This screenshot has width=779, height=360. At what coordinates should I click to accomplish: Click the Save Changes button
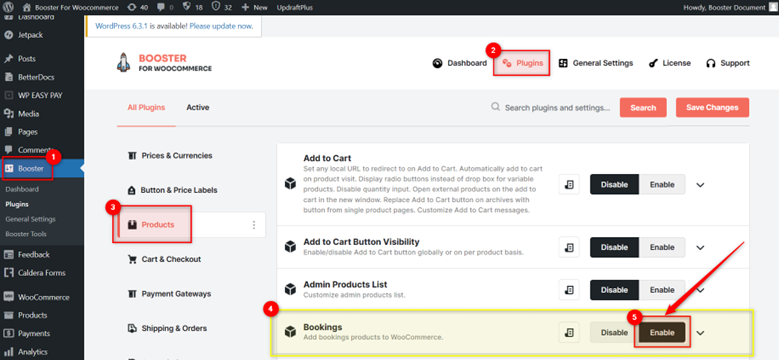tap(712, 107)
